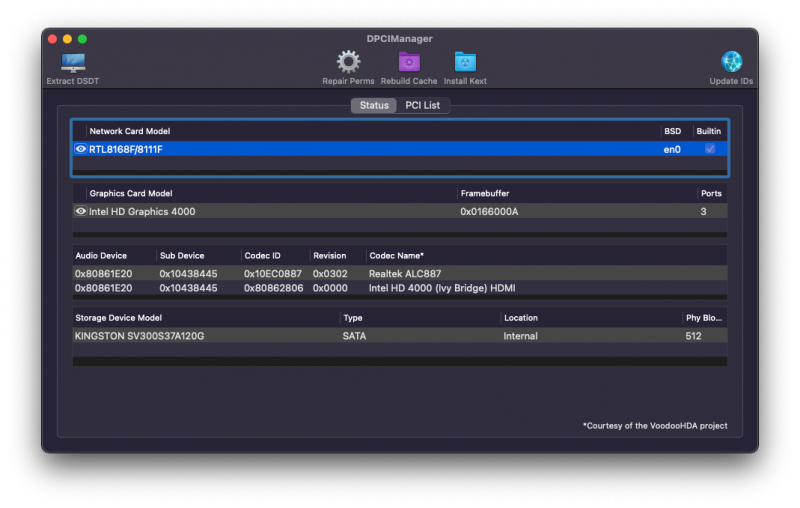Screen dimensions: 800x508
Task: Click the Courtesy of the VoodooHDA project note
Action: [x=655, y=425]
